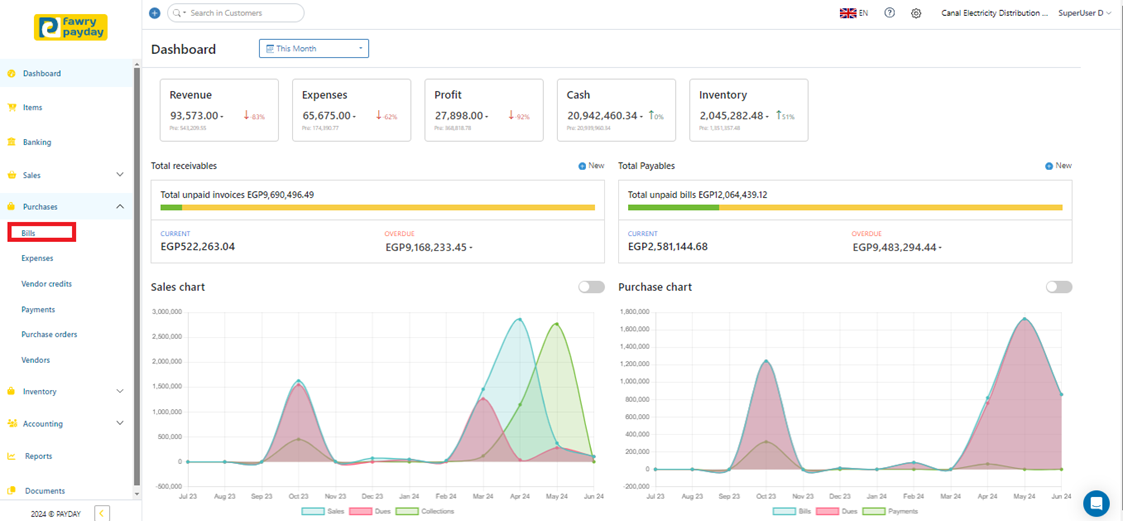Go to Vendor credits page
This screenshot has height=521, width=1123.
coord(46,284)
